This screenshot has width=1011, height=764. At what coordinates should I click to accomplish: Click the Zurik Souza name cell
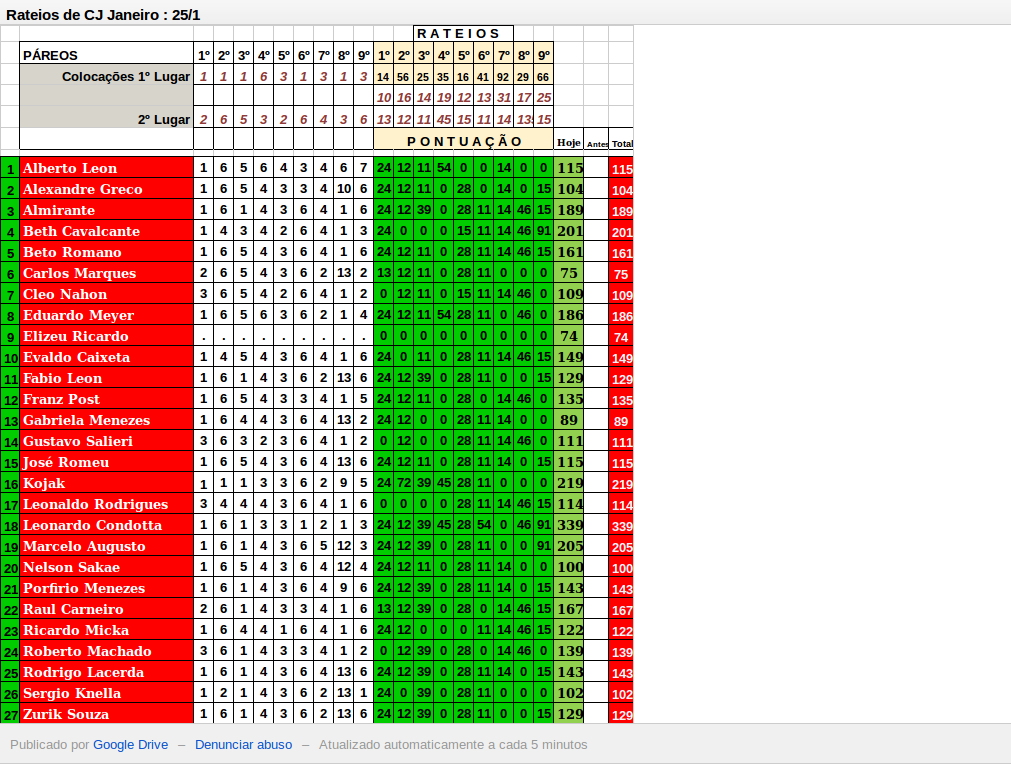click(106, 714)
